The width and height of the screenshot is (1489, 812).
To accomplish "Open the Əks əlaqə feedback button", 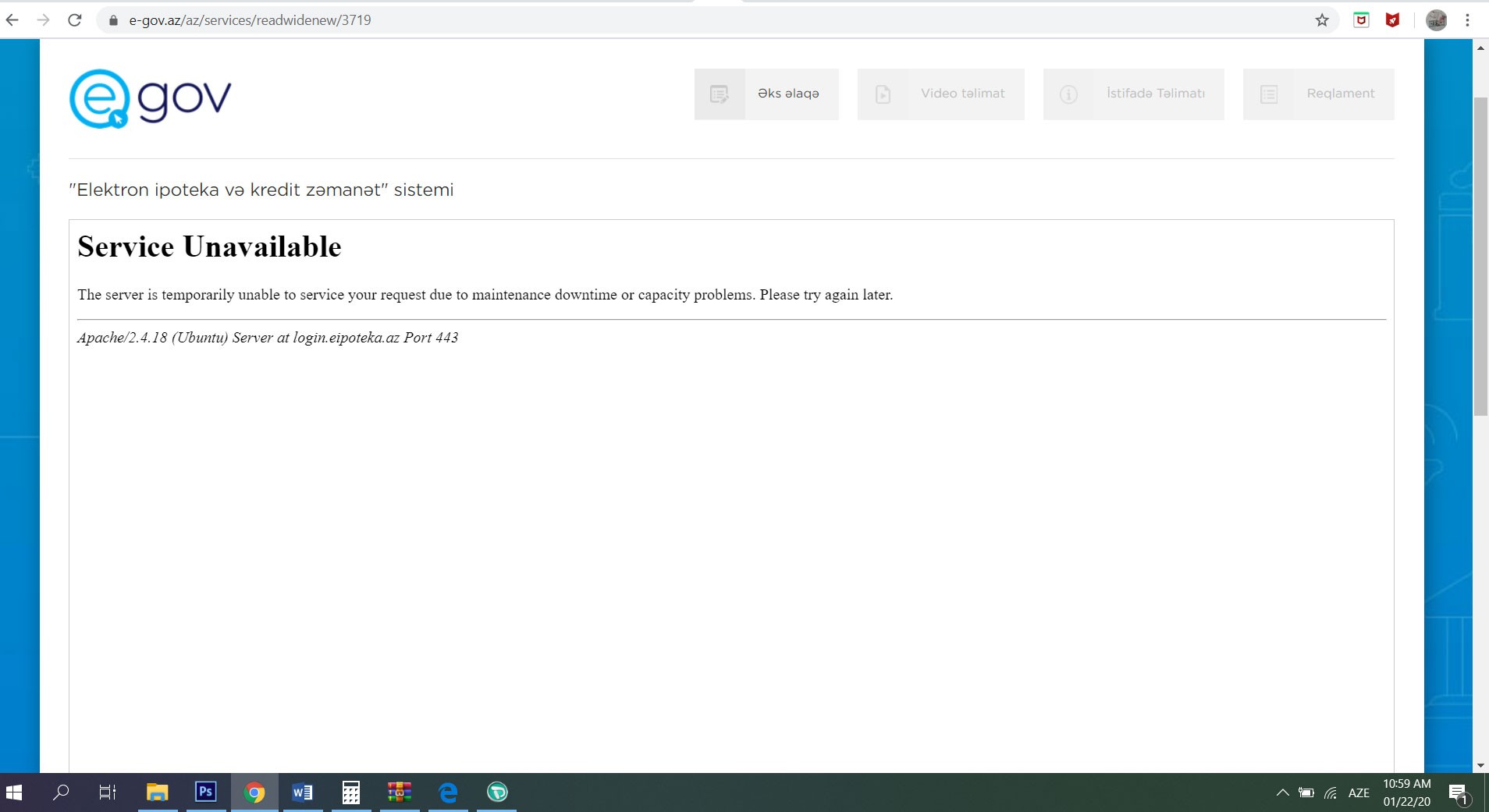I will tap(766, 94).
